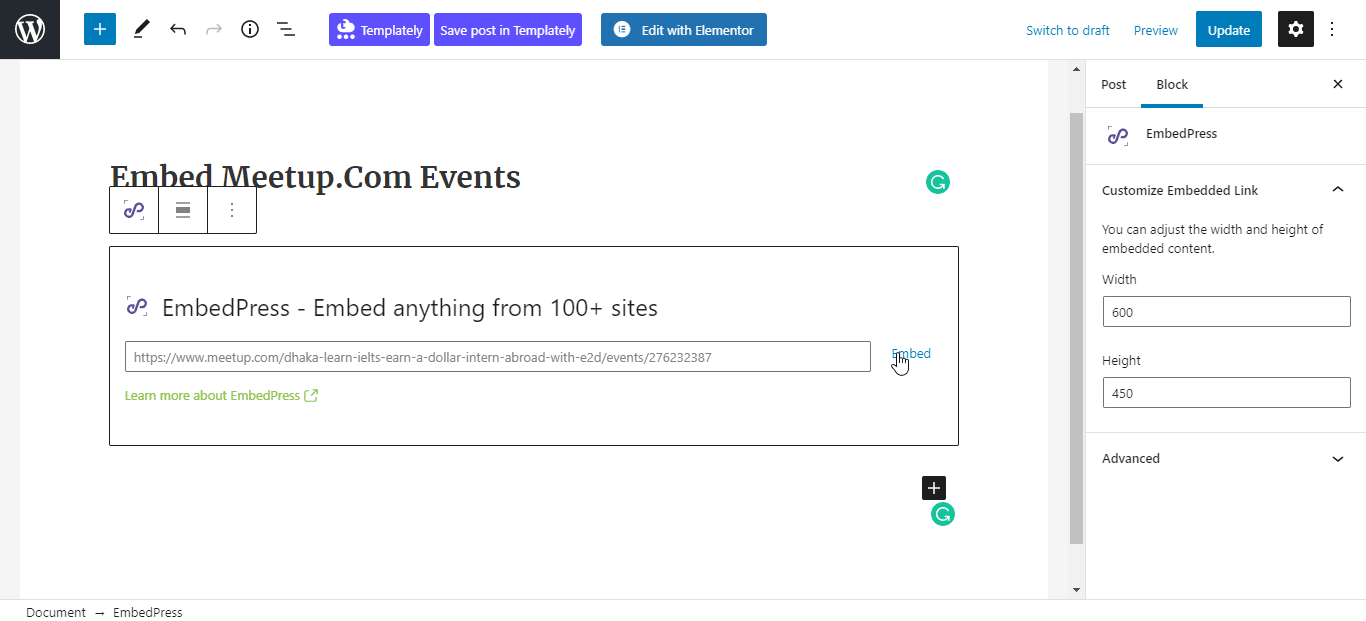Click the black add block plus below the embed
The width and height of the screenshot is (1366, 621).
pyautogui.click(x=934, y=488)
